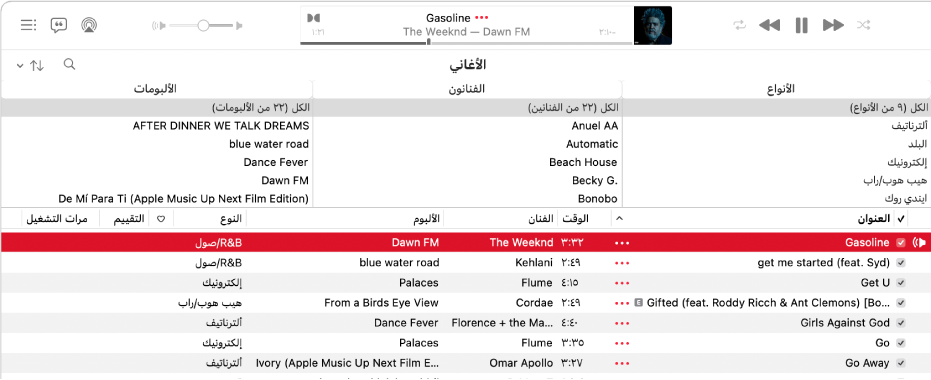Sort by the الألبوم column header
This screenshot has height=380, width=931.
coord(425,218)
